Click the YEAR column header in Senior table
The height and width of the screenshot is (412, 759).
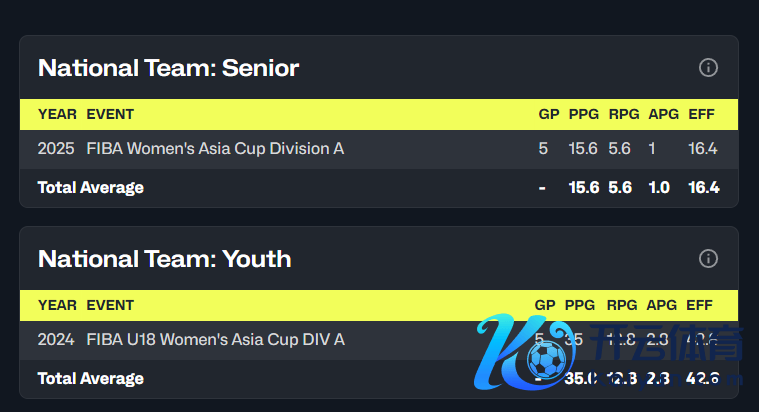tap(57, 114)
